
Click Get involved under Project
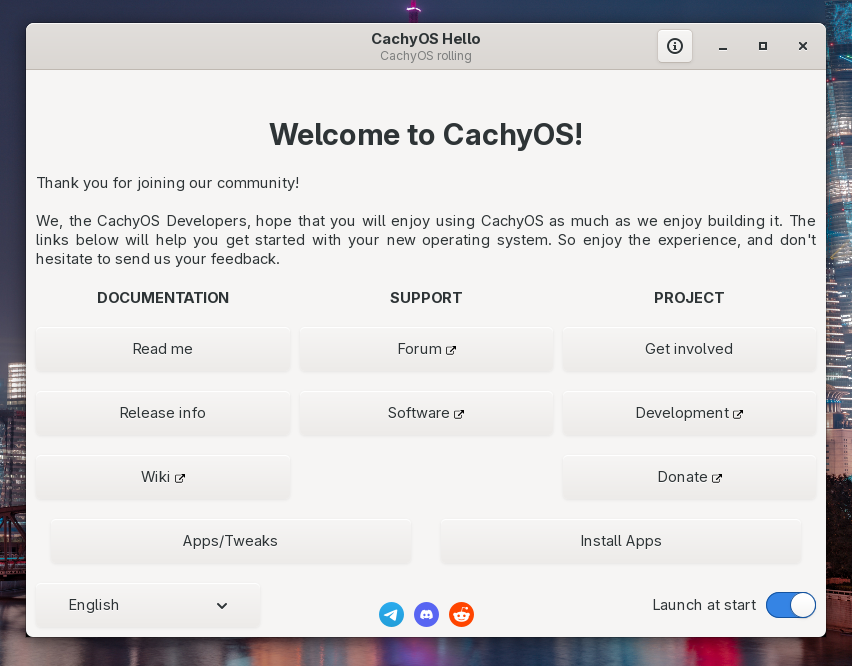coord(688,349)
